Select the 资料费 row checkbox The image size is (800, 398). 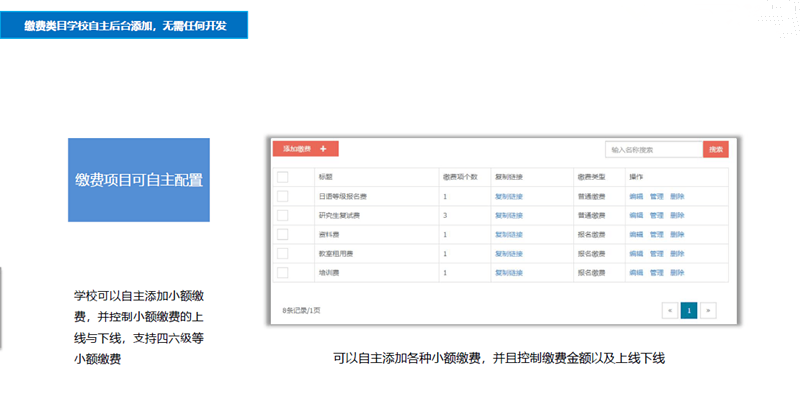tap(283, 234)
